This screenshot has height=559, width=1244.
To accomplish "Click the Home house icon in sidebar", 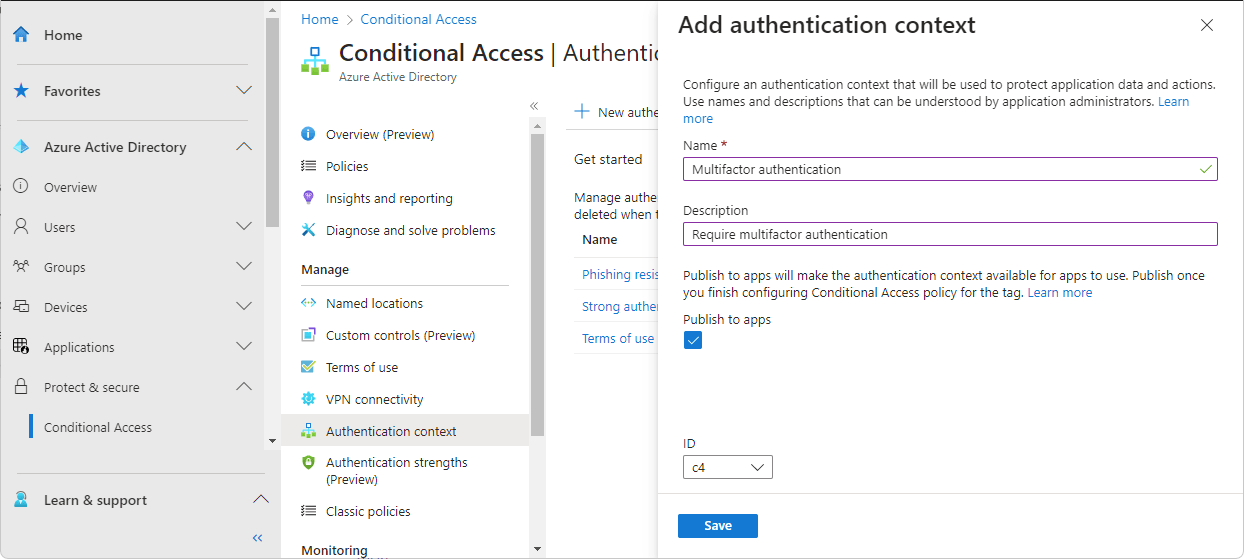I will 21,35.
